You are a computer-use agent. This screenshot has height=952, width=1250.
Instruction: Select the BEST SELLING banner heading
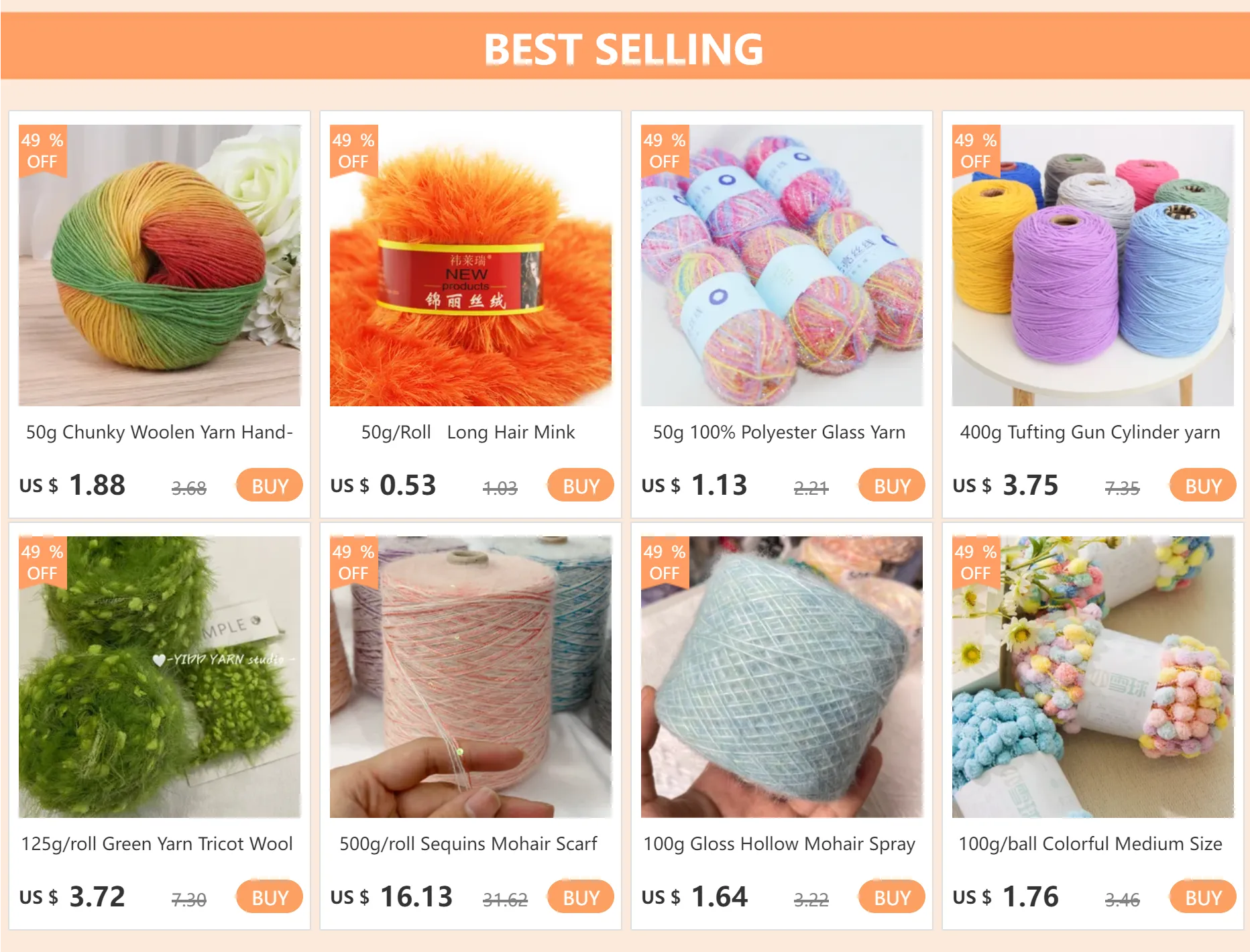tap(624, 49)
